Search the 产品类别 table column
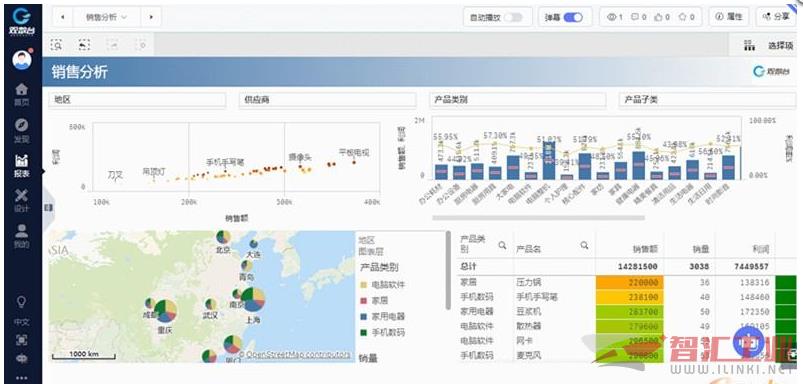Viewport: 803px width, 384px height. point(502,245)
